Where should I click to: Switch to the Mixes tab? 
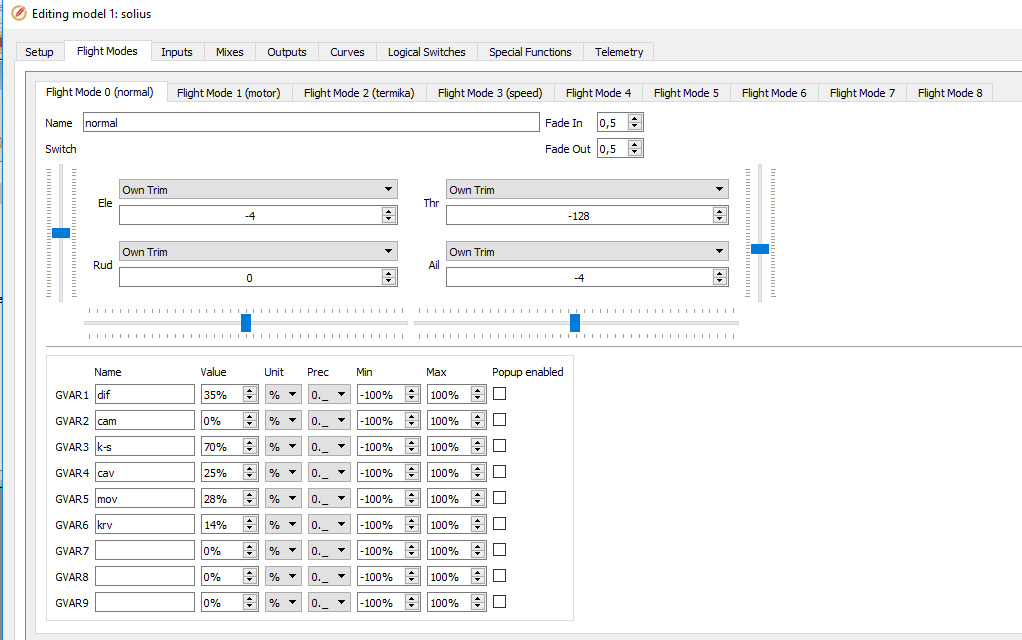point(229,52)
